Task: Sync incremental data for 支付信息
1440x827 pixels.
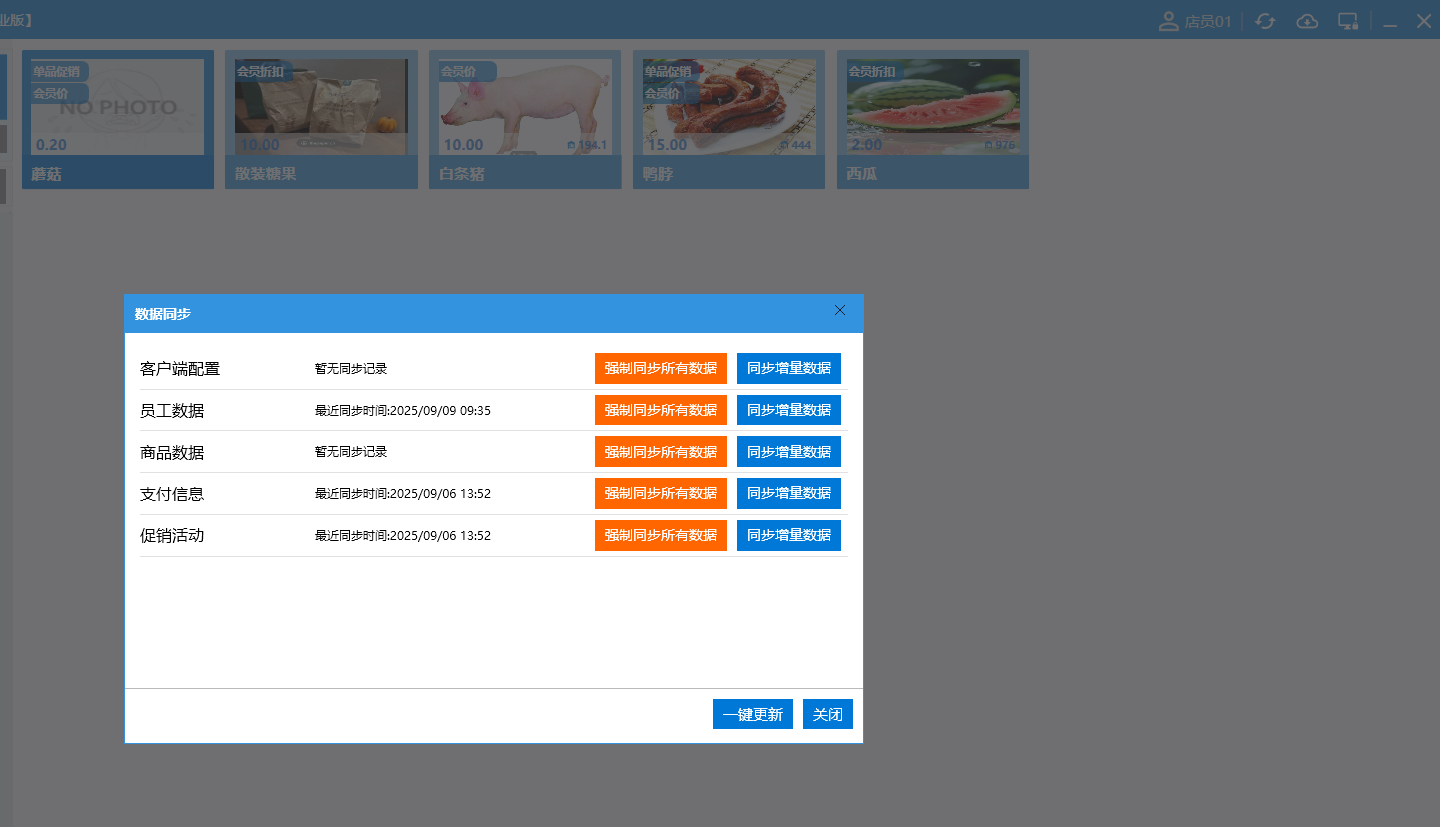Action: [788, 493]
